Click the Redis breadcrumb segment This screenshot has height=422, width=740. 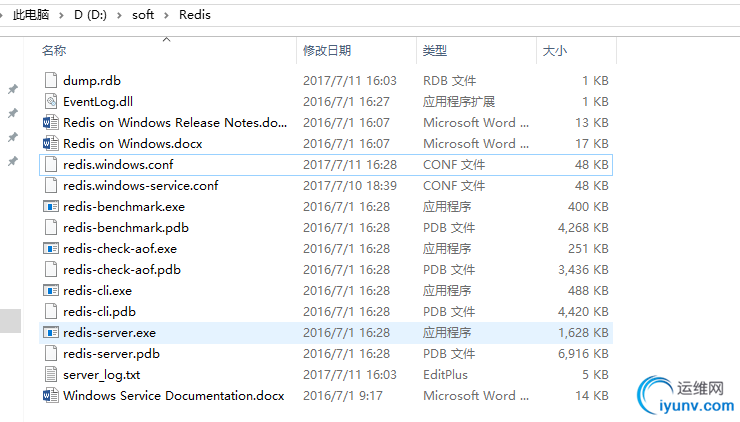194,15
